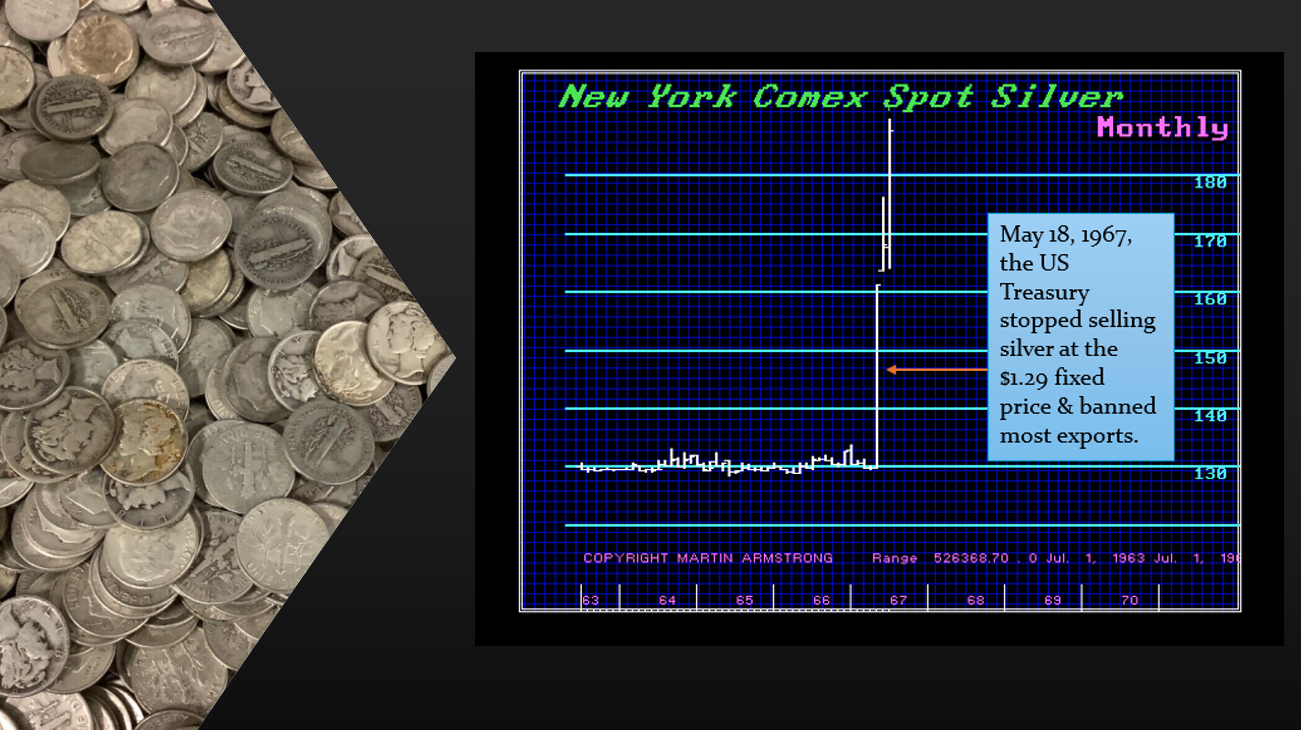
Task: Click the "170" price axis label
Action: coord(1210,240)
